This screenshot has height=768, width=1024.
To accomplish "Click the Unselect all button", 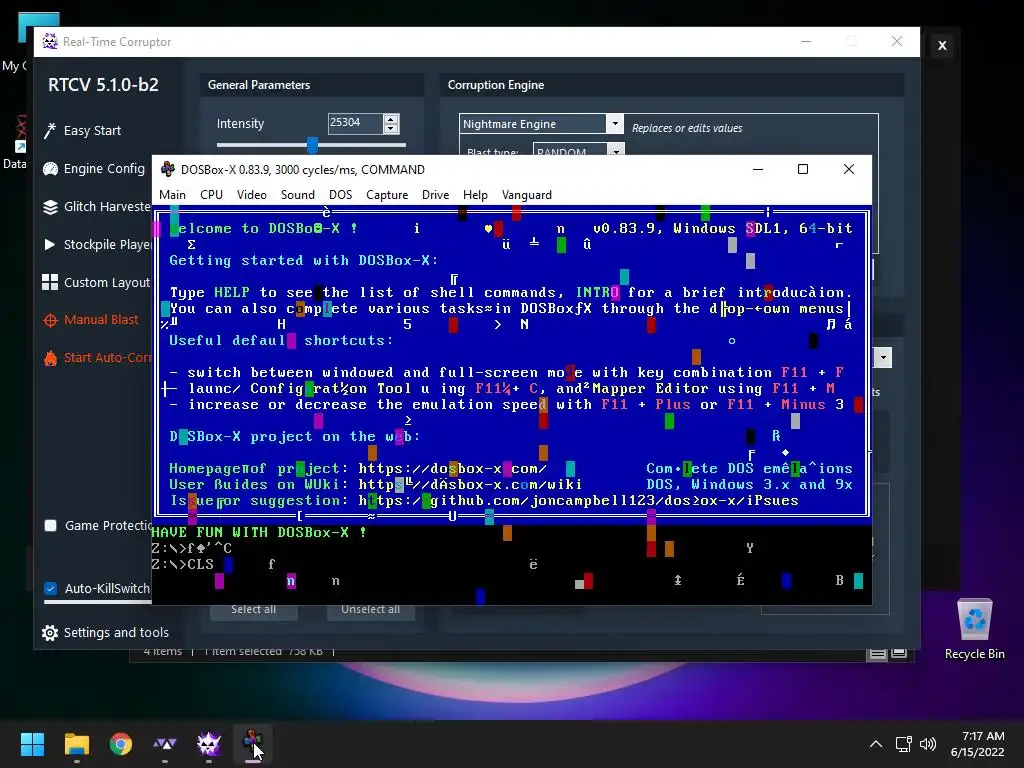I will point(370,609).
